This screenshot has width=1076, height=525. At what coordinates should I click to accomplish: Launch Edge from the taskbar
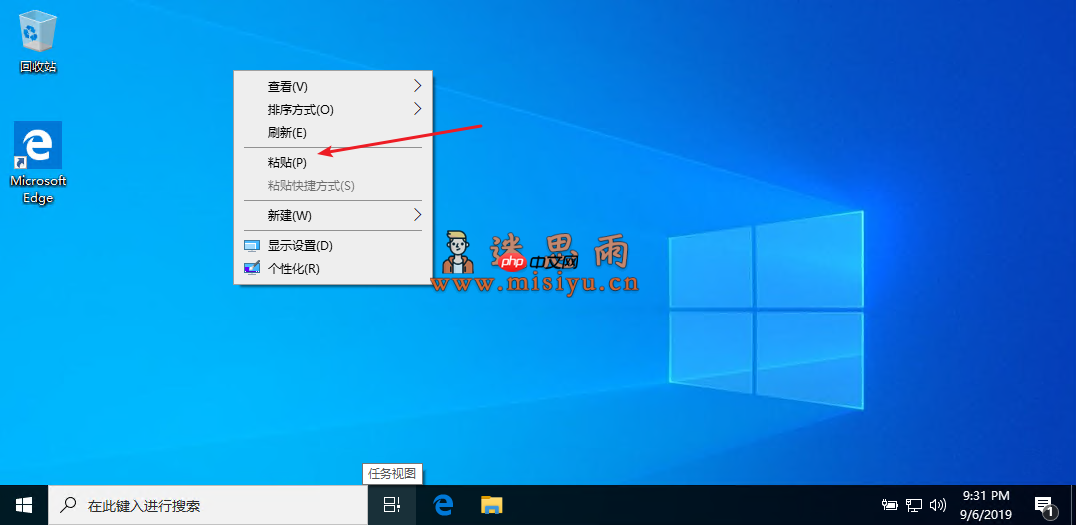[x=443, y=506]
